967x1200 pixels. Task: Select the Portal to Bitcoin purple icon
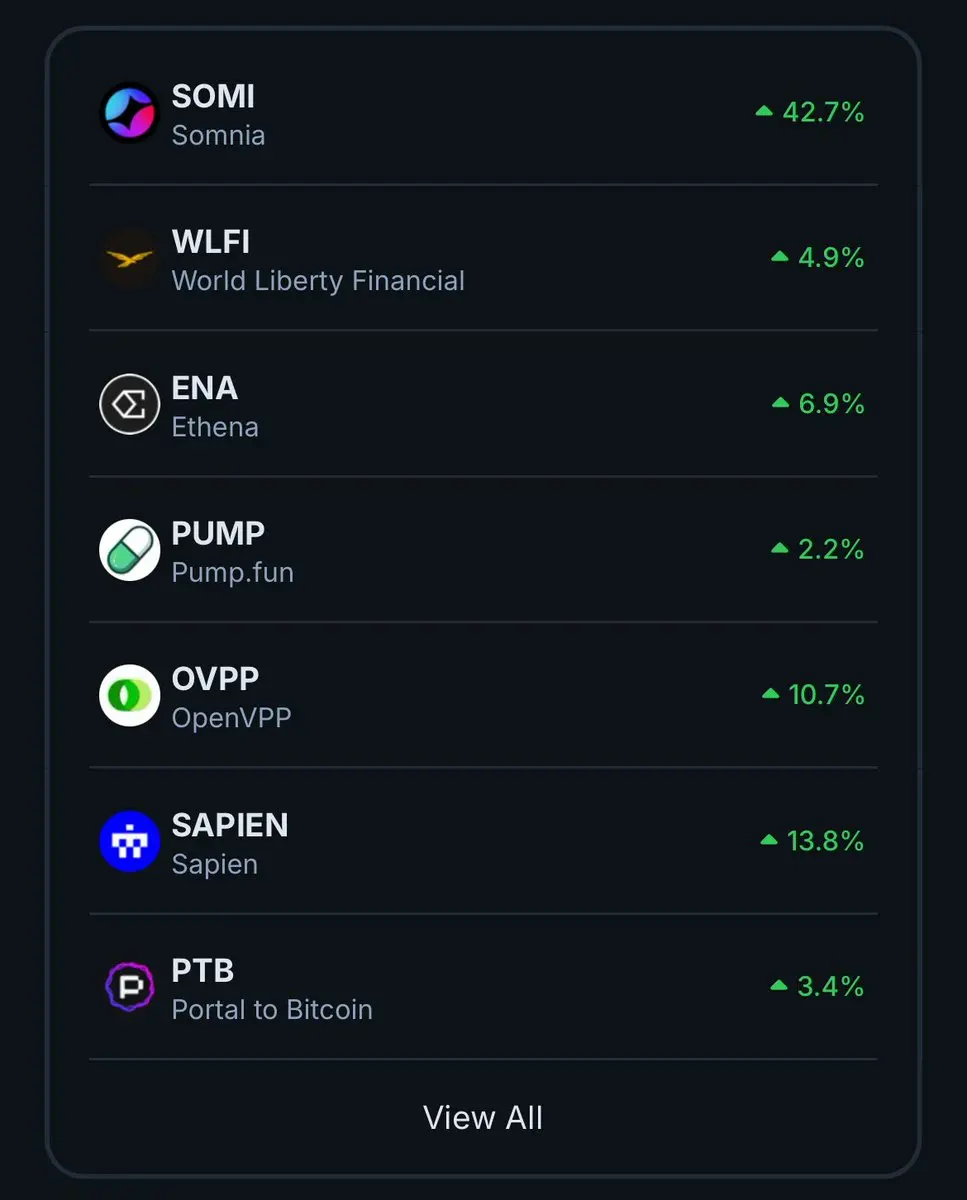[x=130, y=987]
